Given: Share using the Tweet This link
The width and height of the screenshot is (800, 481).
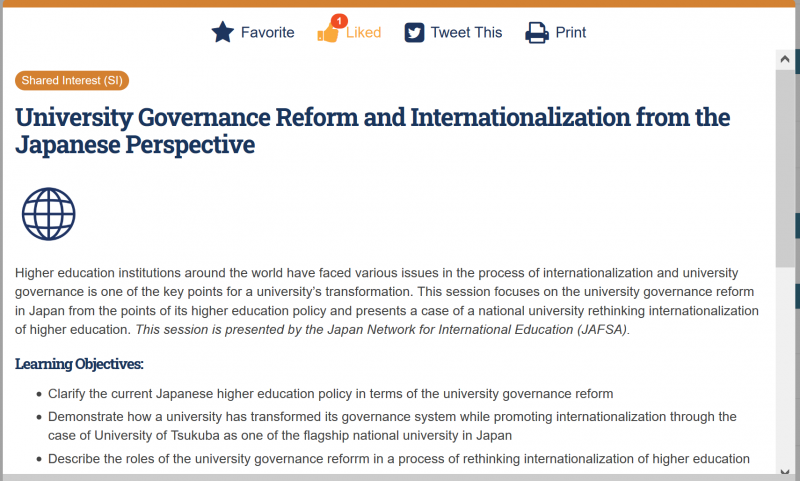Looking at the screenshot, I should [466, 33].
